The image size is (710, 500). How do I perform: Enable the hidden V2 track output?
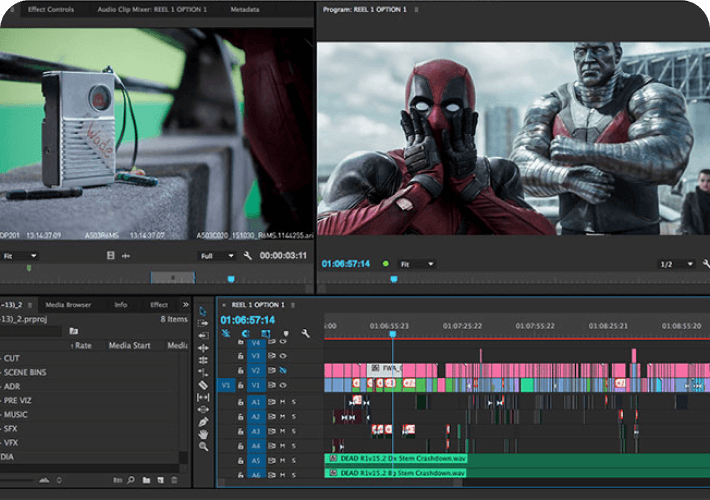pyautogui.click(x=283, y=370)
